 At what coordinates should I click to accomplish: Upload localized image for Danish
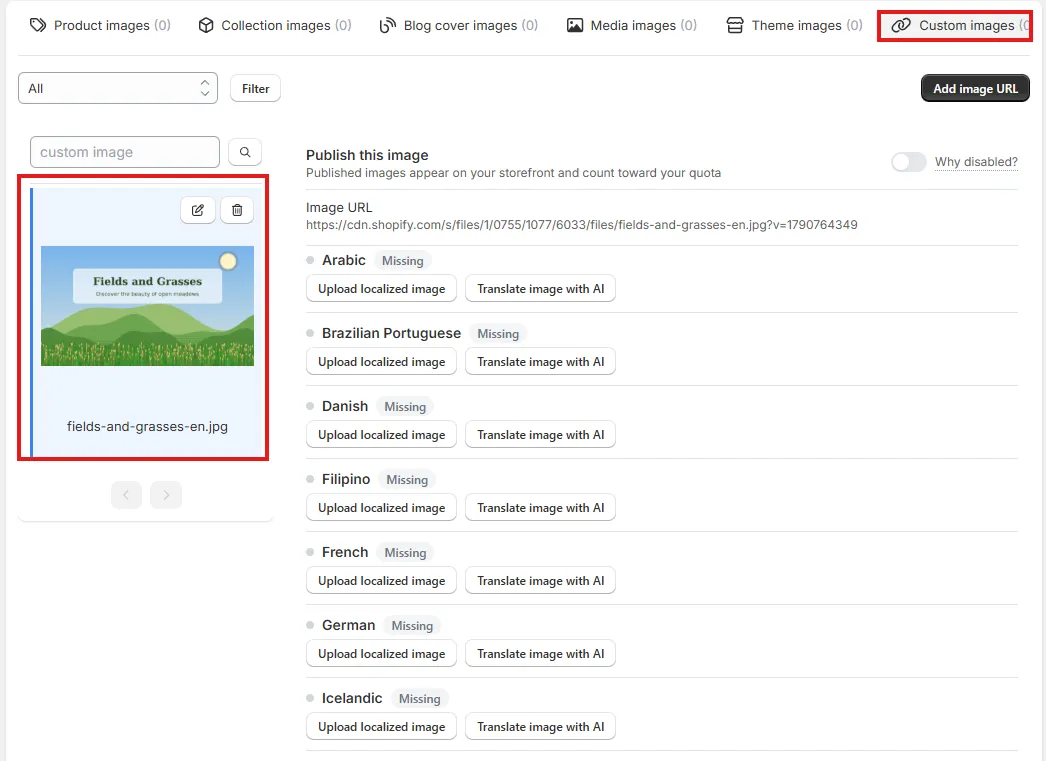382,435
